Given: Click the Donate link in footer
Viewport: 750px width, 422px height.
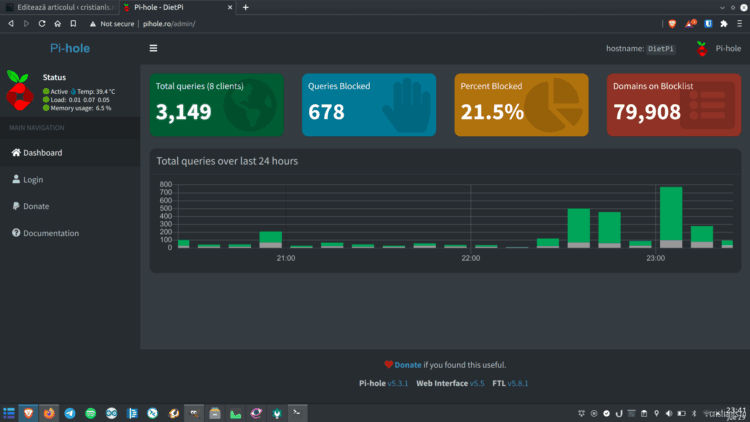Looking at the screenshot, I should pos(407,365).
